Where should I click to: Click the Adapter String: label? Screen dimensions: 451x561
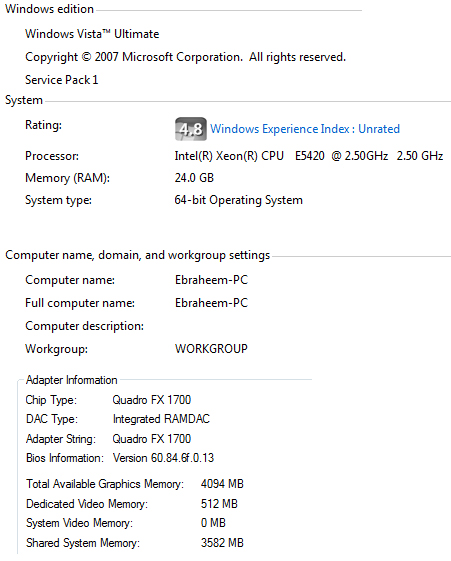pos(61,439)
